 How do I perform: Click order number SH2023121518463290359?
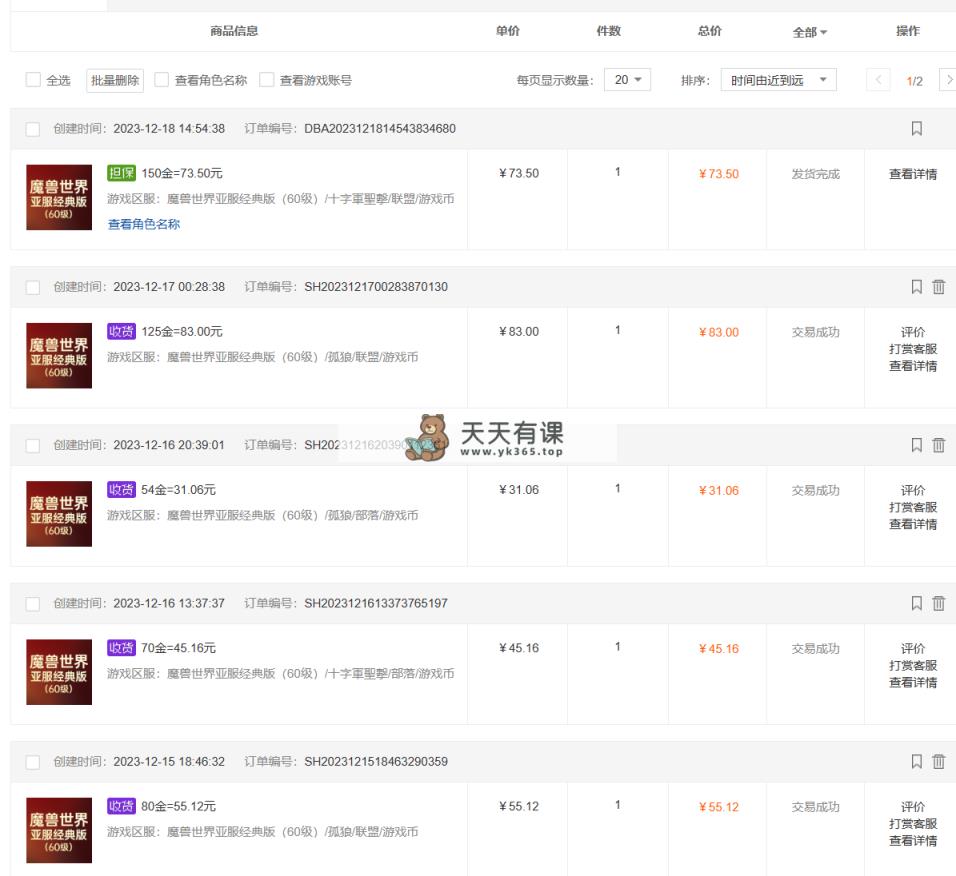tap(376, 761)
